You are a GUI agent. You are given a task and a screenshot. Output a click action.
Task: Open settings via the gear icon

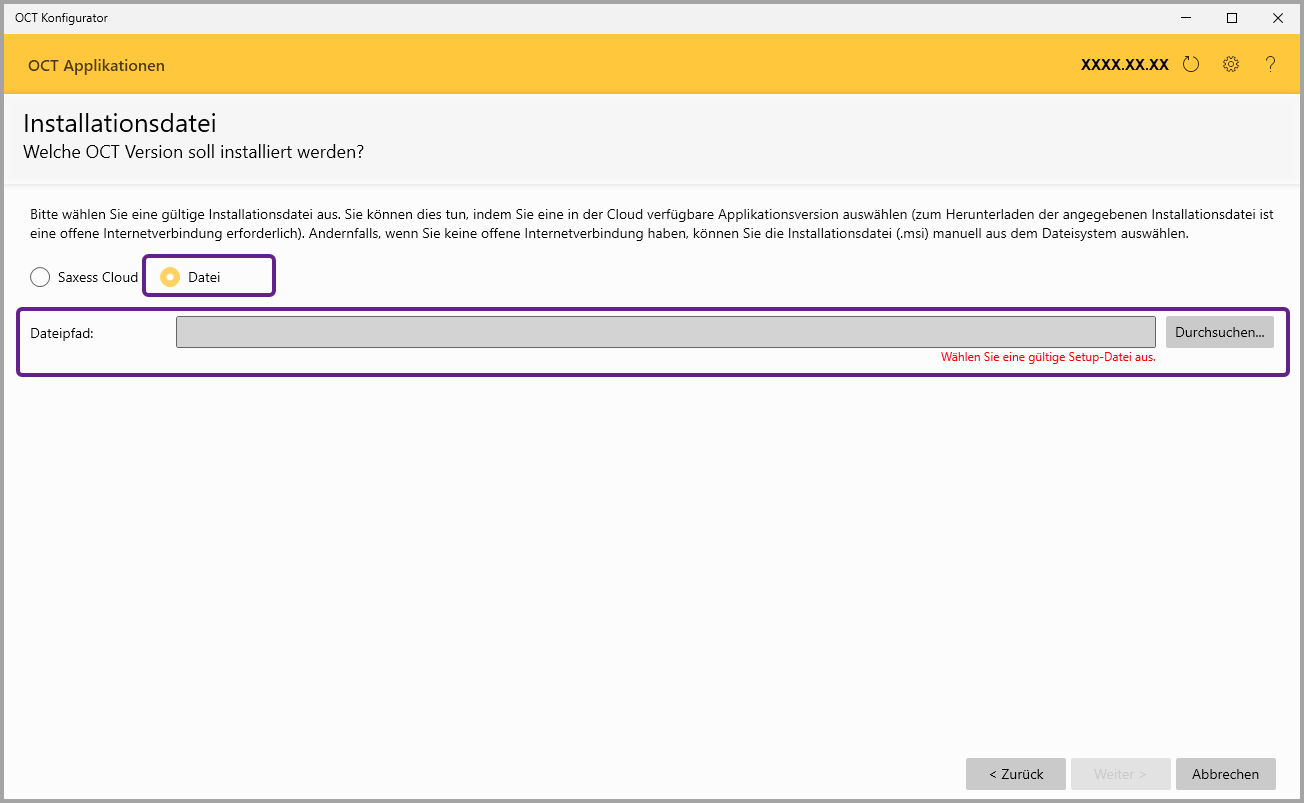[x=1231, y=65]
